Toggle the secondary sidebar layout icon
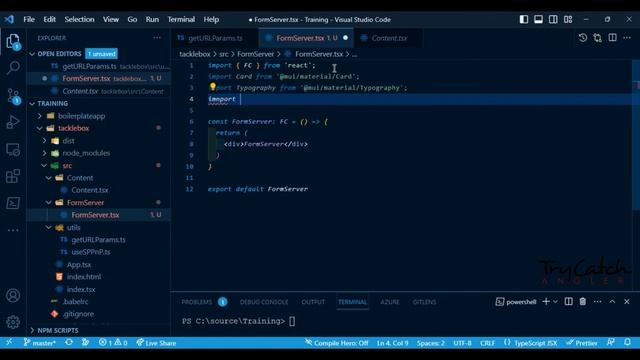 coord(553,19)
